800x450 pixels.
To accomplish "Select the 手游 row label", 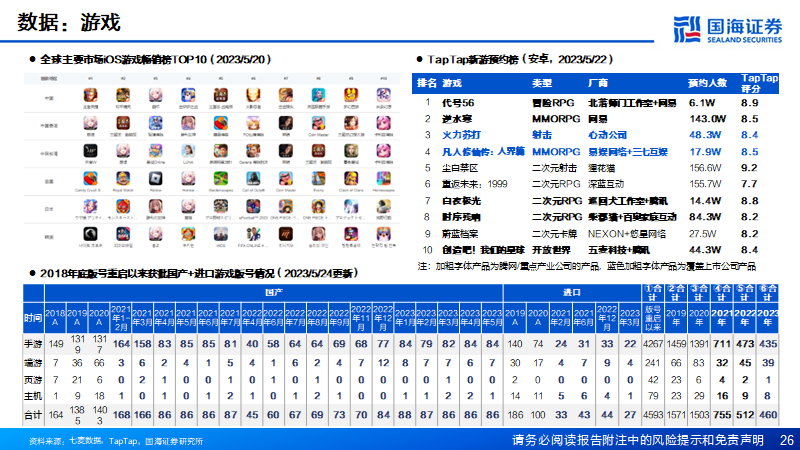I will tap(33, 344).
